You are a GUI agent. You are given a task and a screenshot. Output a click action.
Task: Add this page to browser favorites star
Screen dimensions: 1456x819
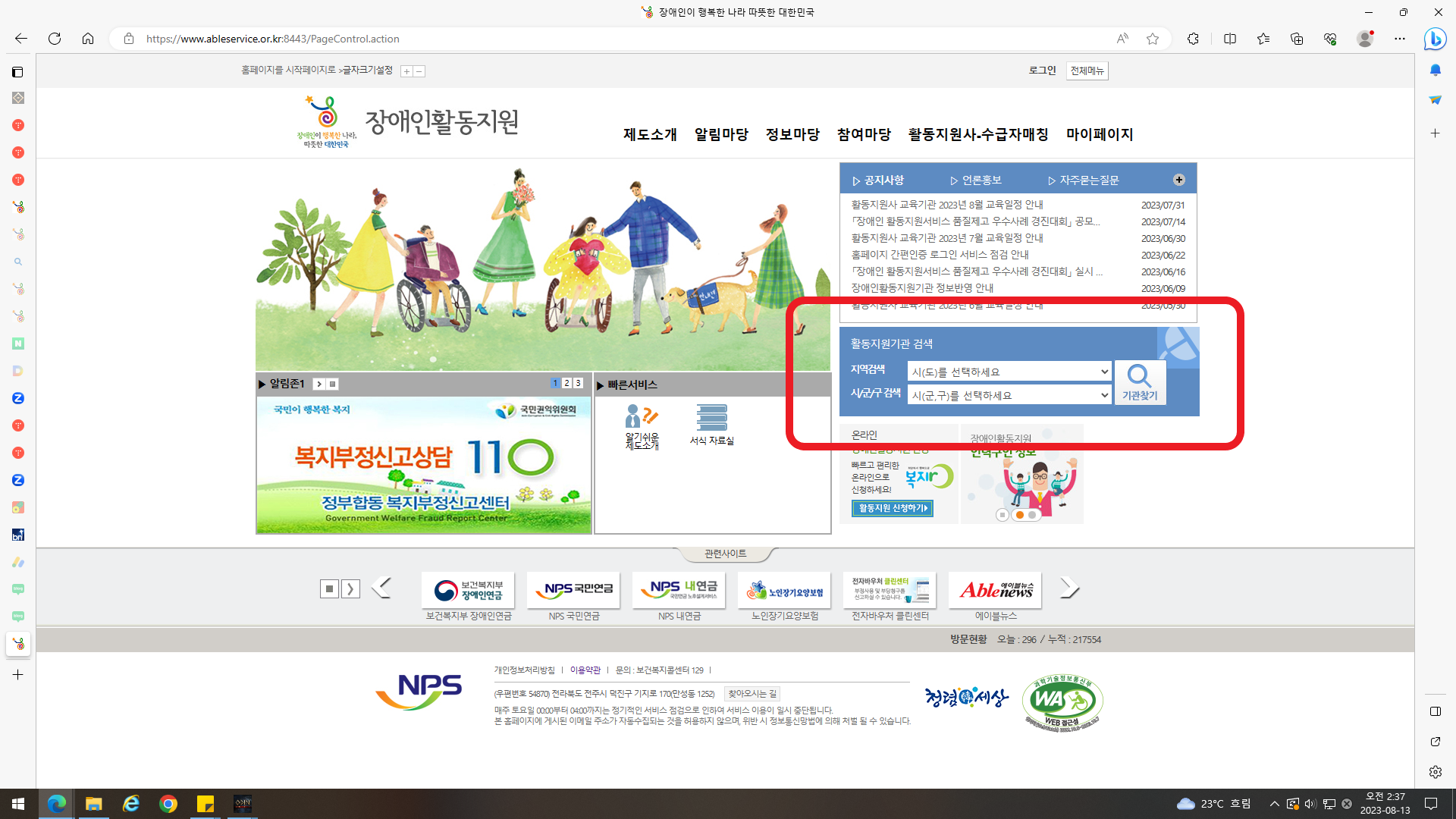tap(1153, 39)
